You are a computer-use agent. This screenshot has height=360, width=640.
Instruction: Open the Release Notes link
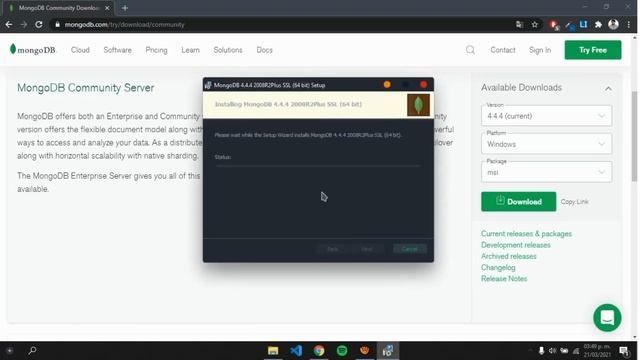(504, 279)
